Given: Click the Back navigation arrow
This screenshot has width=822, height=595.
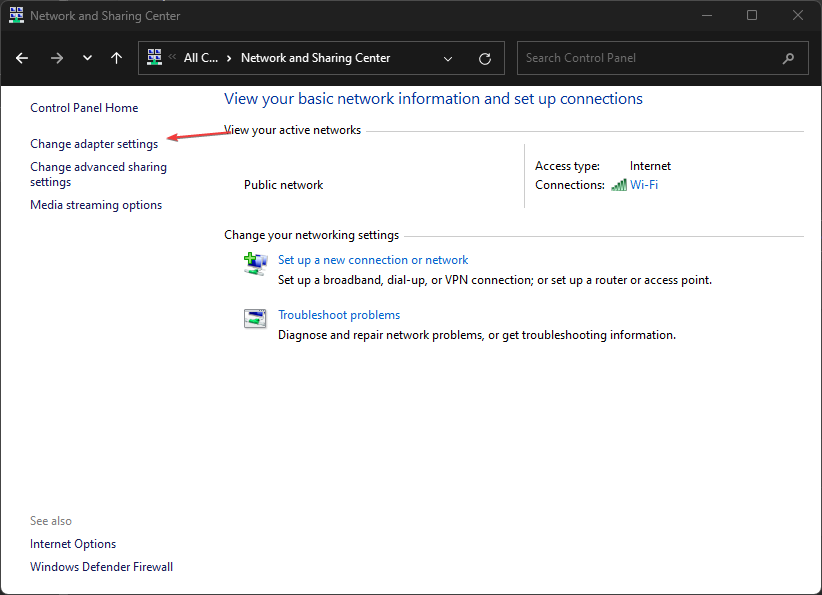Looking at the screenshot, I should click(x=22, y=58).
